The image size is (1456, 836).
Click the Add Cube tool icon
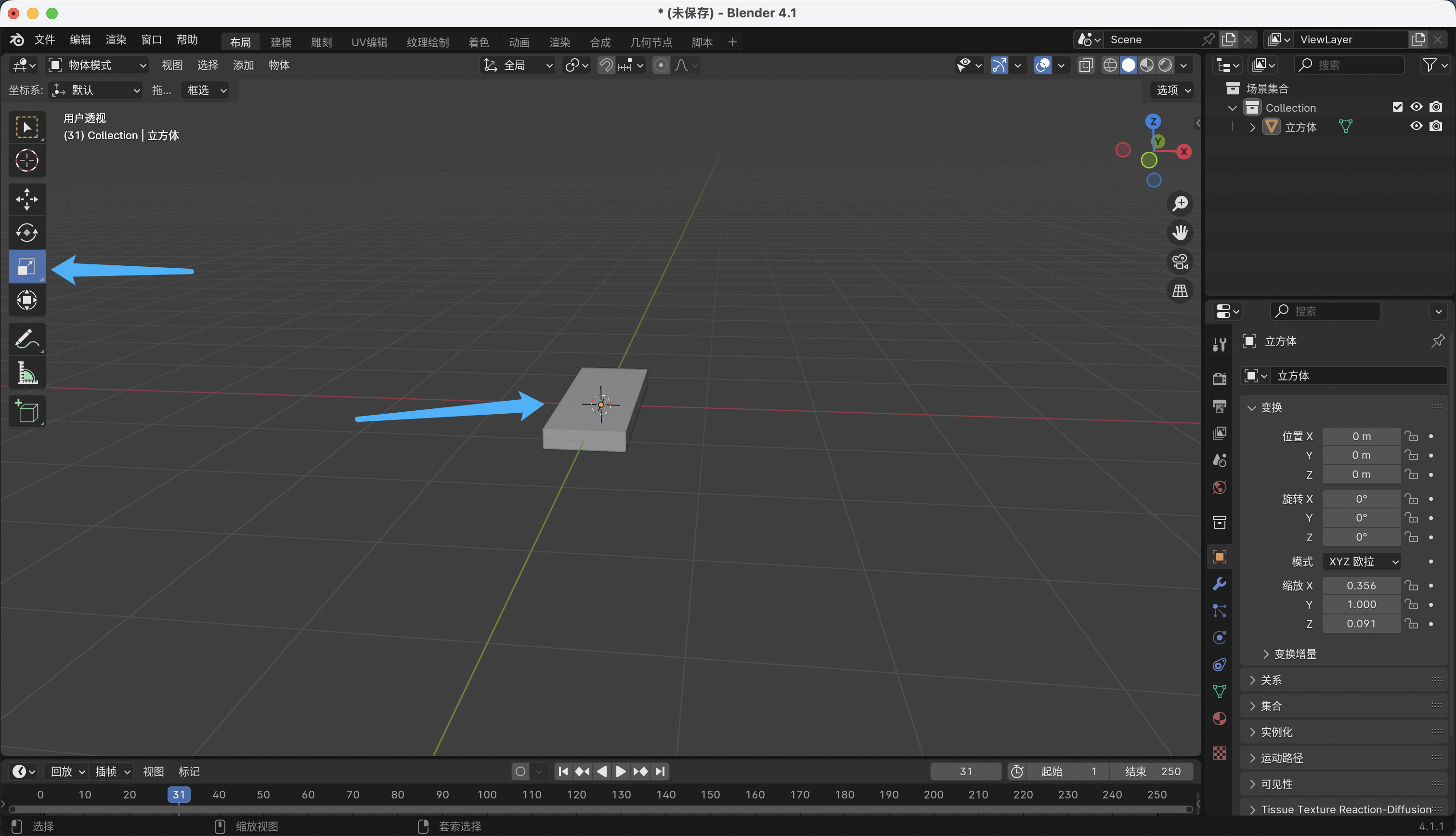point(26,411)
